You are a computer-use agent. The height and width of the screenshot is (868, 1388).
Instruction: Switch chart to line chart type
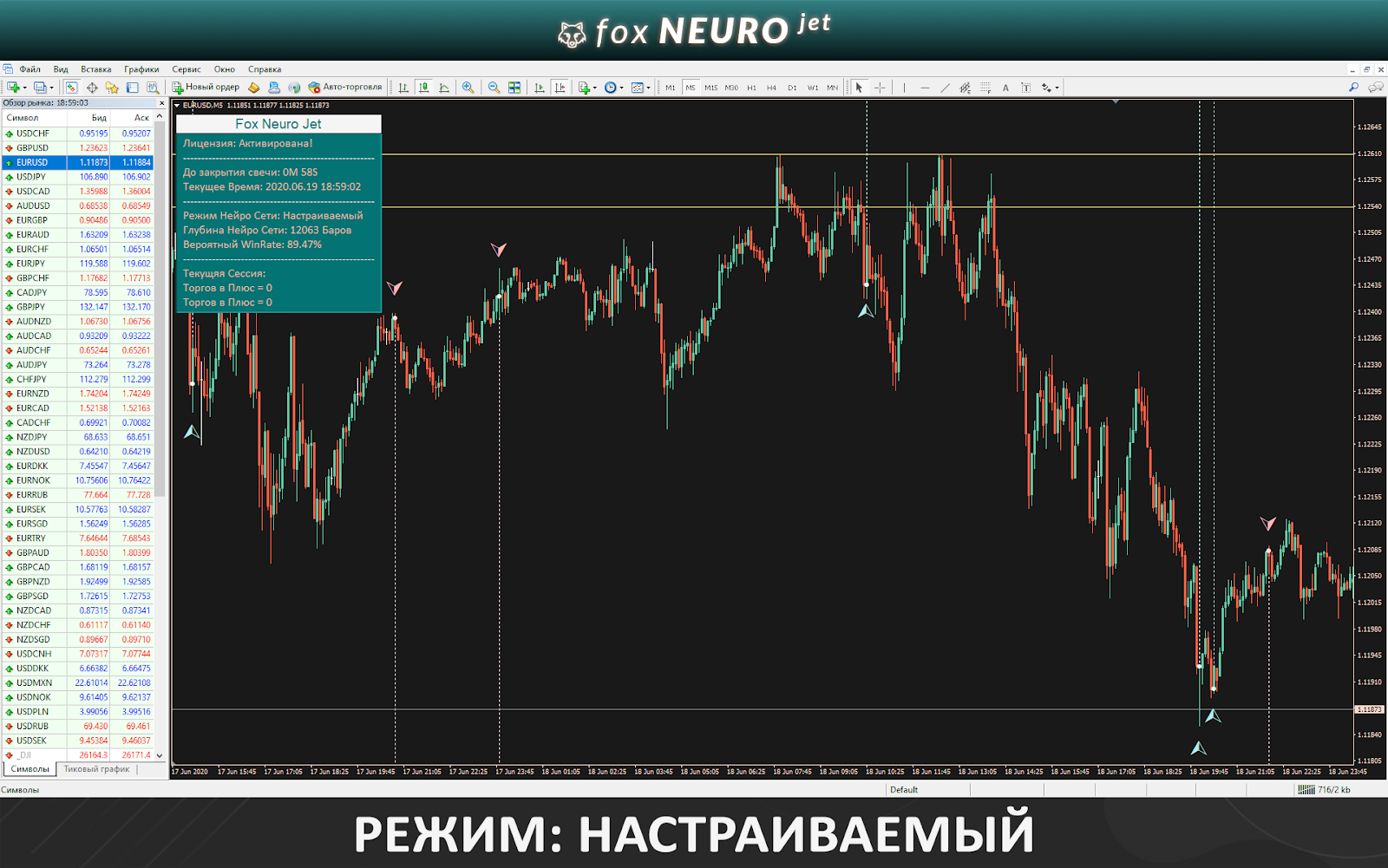click(444, 88)
